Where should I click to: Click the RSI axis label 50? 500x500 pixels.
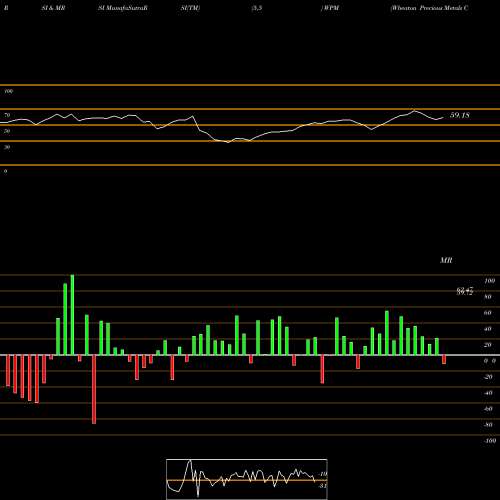point(7,131)
